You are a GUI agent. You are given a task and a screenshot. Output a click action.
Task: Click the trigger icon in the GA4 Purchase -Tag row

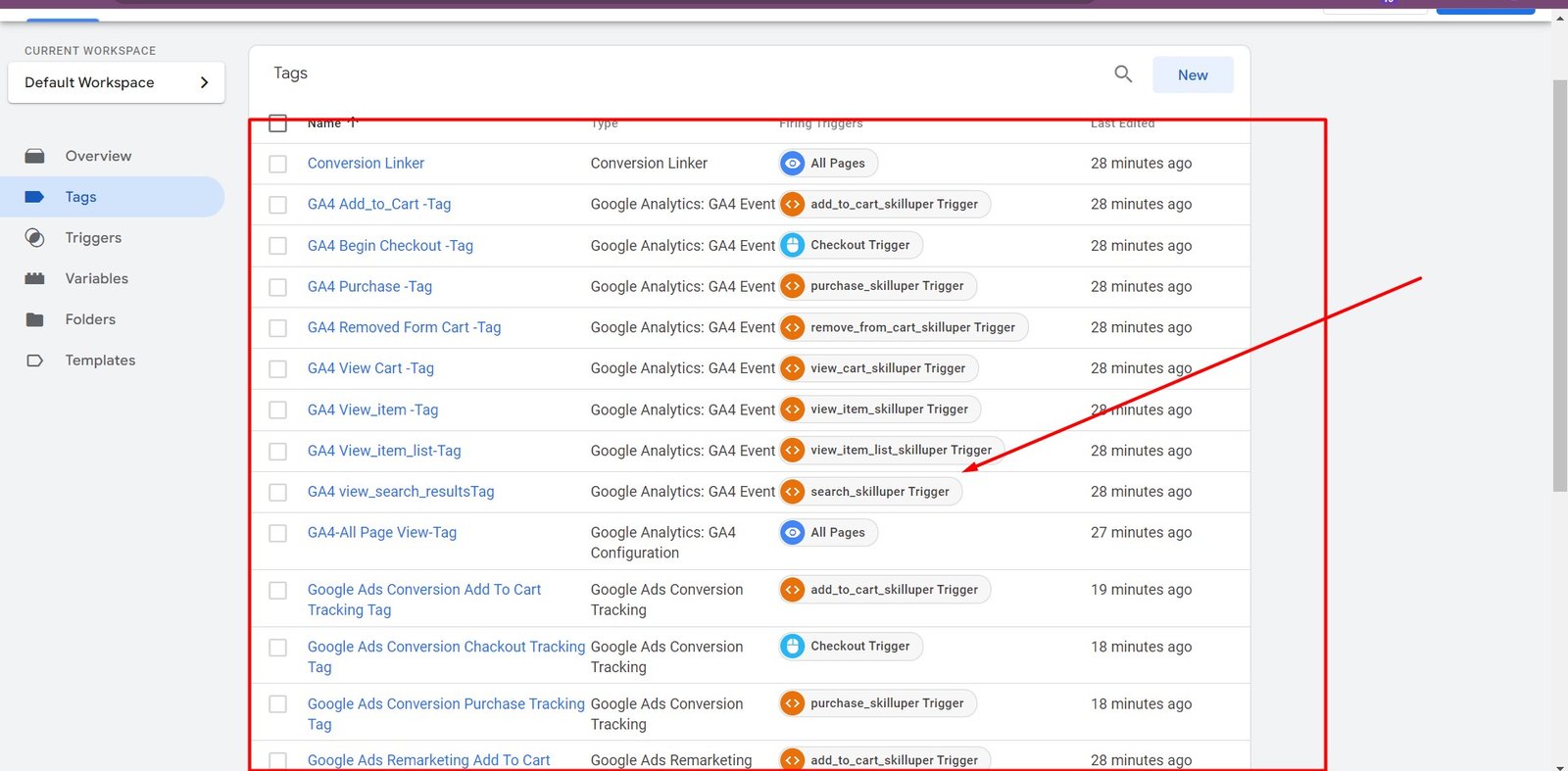pos(793,286)
